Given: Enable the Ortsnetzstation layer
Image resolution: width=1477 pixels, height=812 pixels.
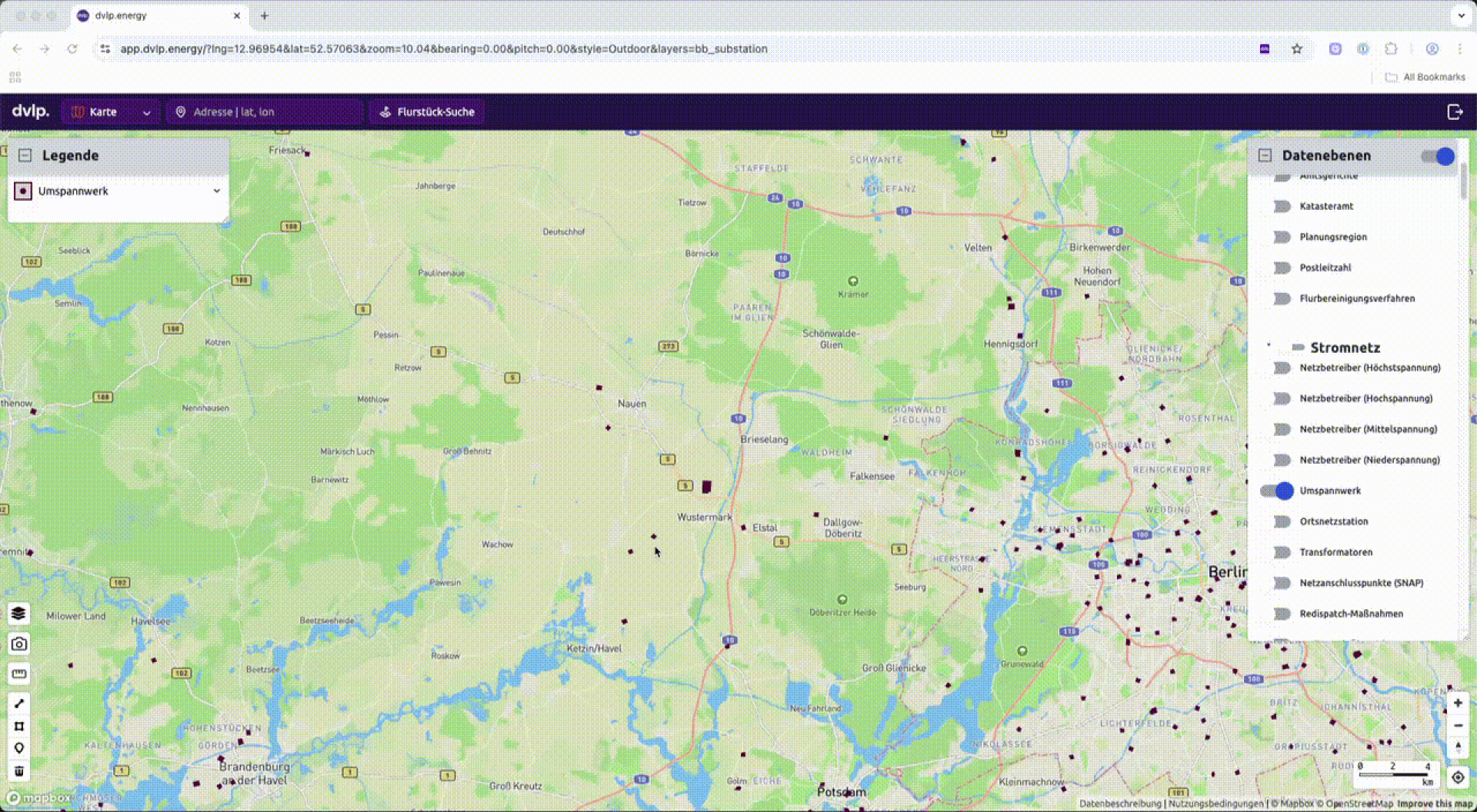Looking at the screenshot, I should point(1281,521).
